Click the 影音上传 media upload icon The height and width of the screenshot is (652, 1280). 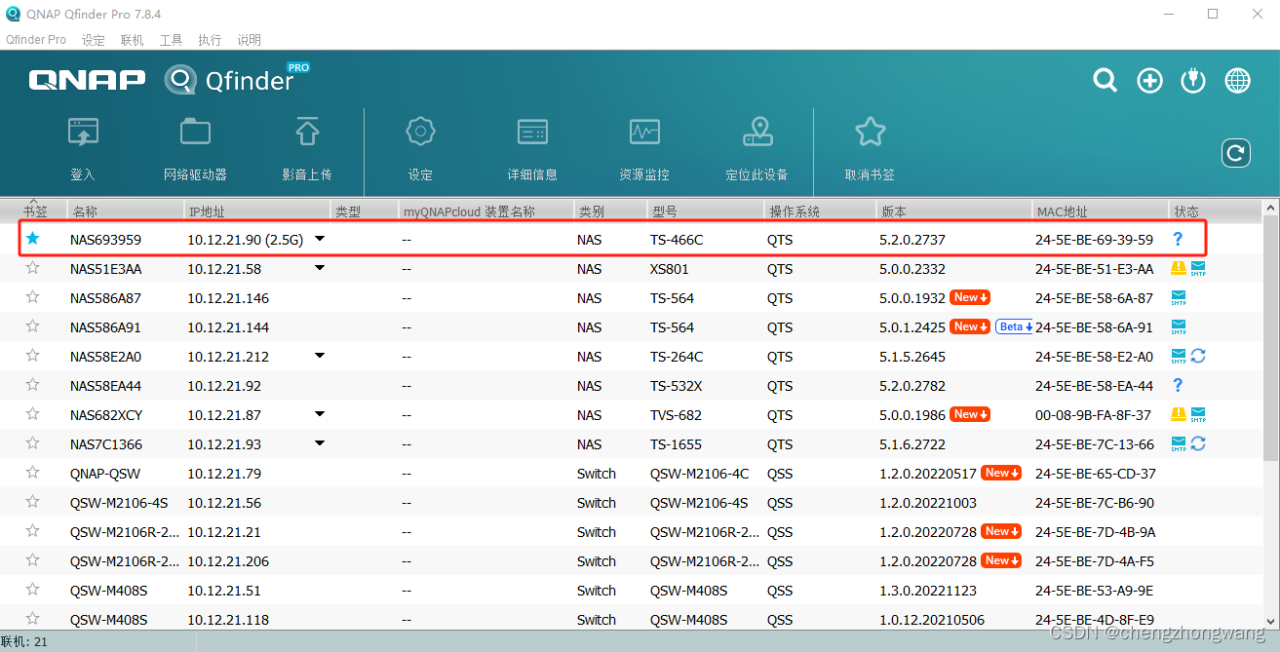point(307,134)
